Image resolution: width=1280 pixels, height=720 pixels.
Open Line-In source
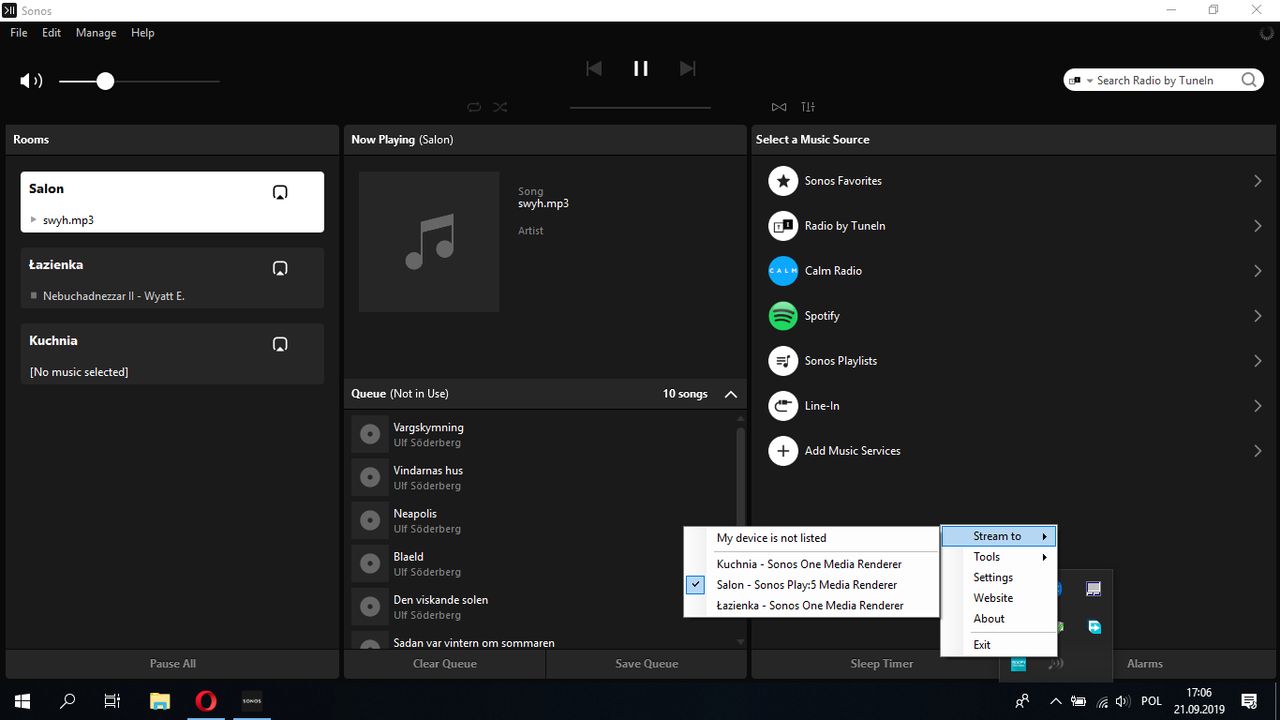click(1012, 406)
